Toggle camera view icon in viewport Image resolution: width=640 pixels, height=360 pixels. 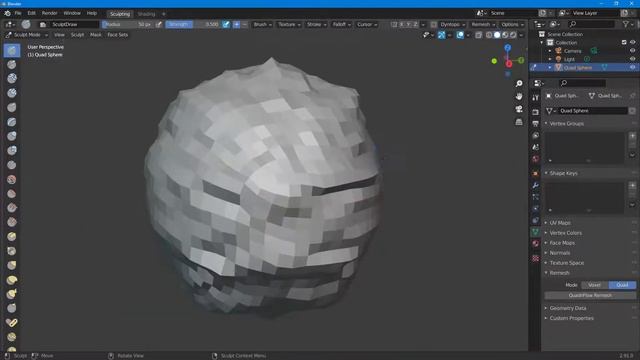click(x=519, y=109)
